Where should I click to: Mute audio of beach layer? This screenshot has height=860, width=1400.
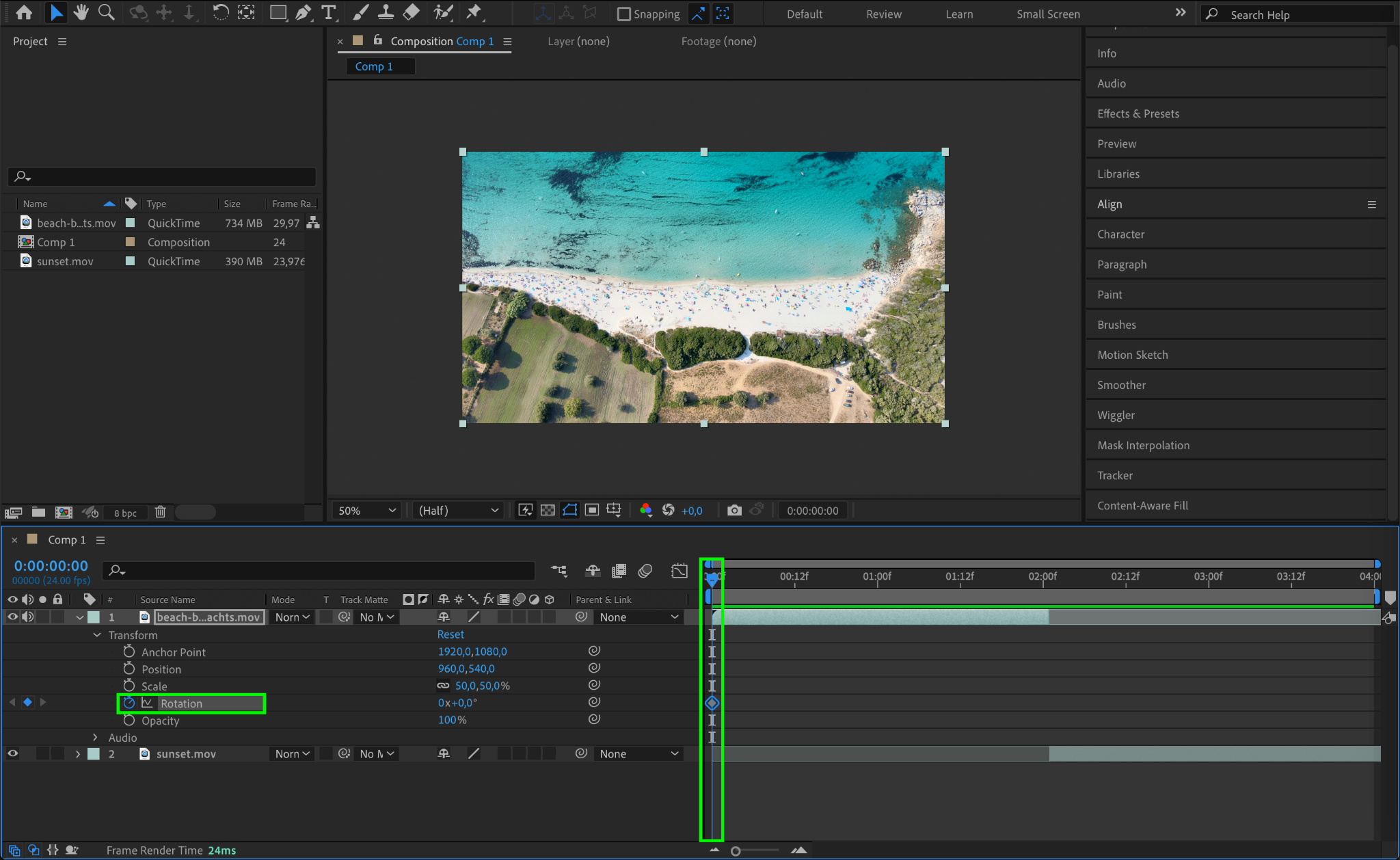pyautogui.click(x=27, y=617)
